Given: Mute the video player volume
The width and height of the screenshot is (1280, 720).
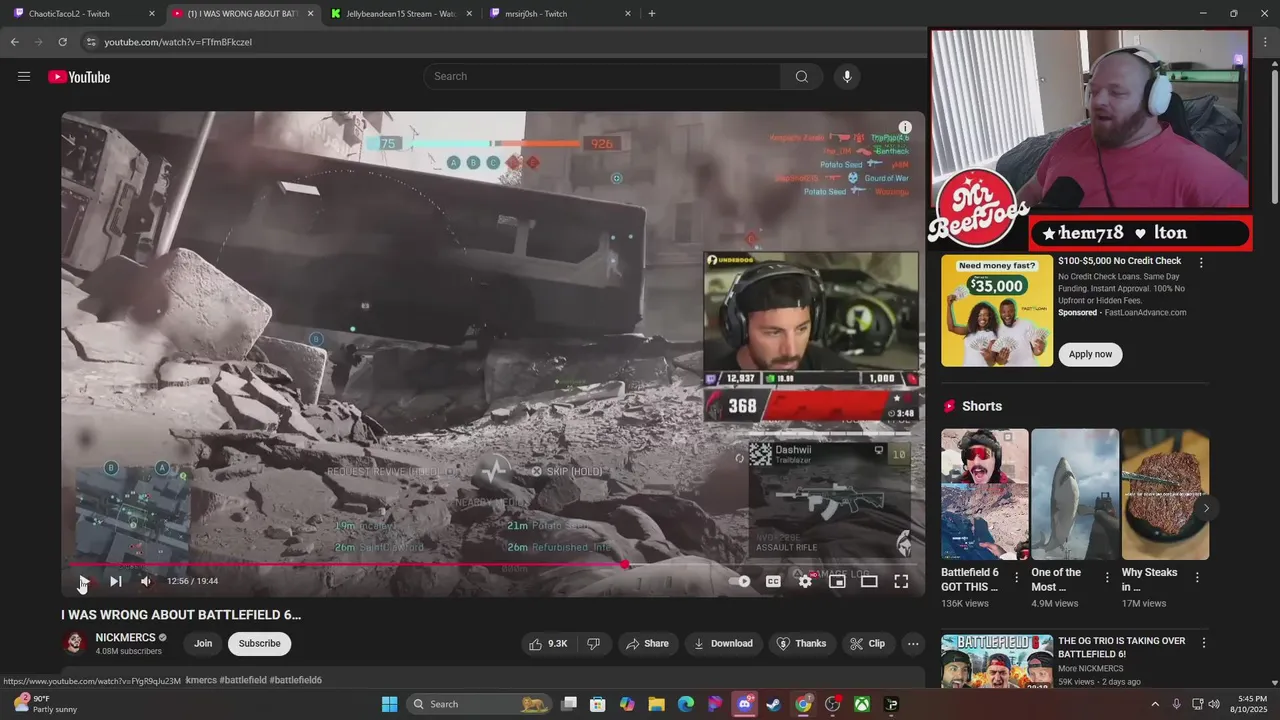Looking at the screenshot, I should (146, 581).
